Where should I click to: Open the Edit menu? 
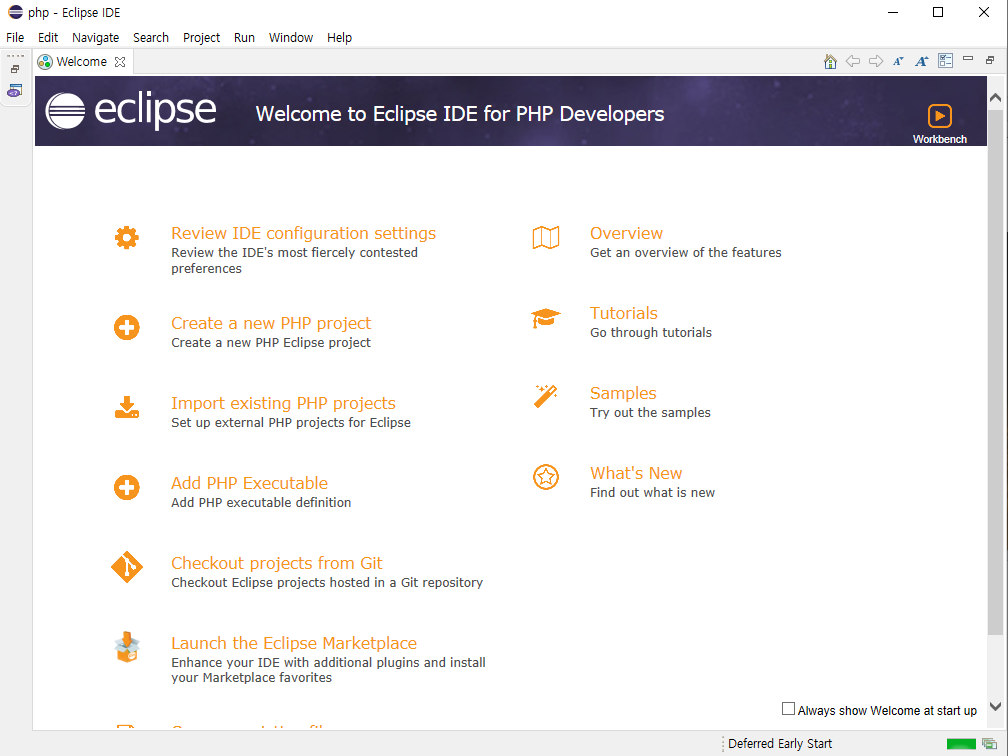(x=48, y=37)
